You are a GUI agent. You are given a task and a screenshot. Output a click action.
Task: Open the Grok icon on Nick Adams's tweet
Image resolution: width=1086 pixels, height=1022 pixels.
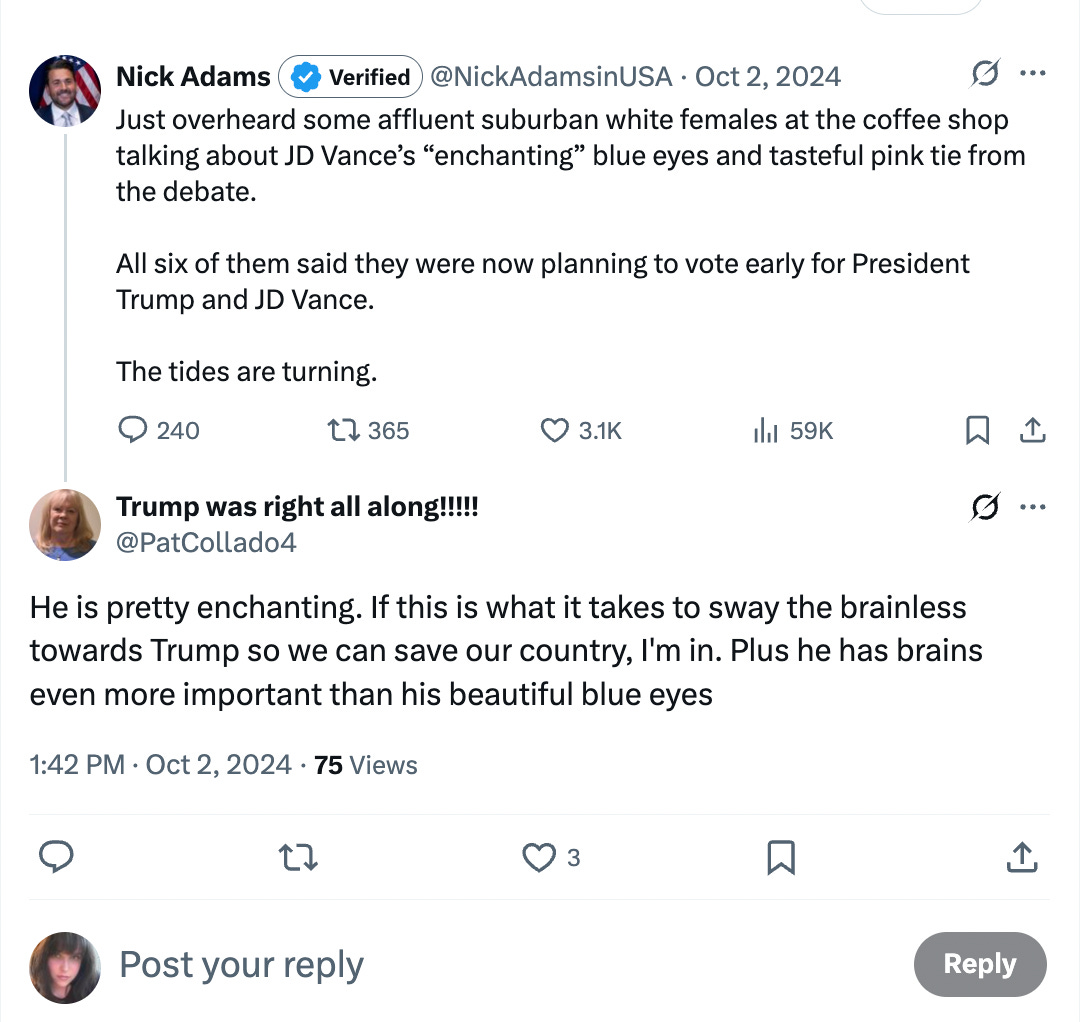pos(985,73)
